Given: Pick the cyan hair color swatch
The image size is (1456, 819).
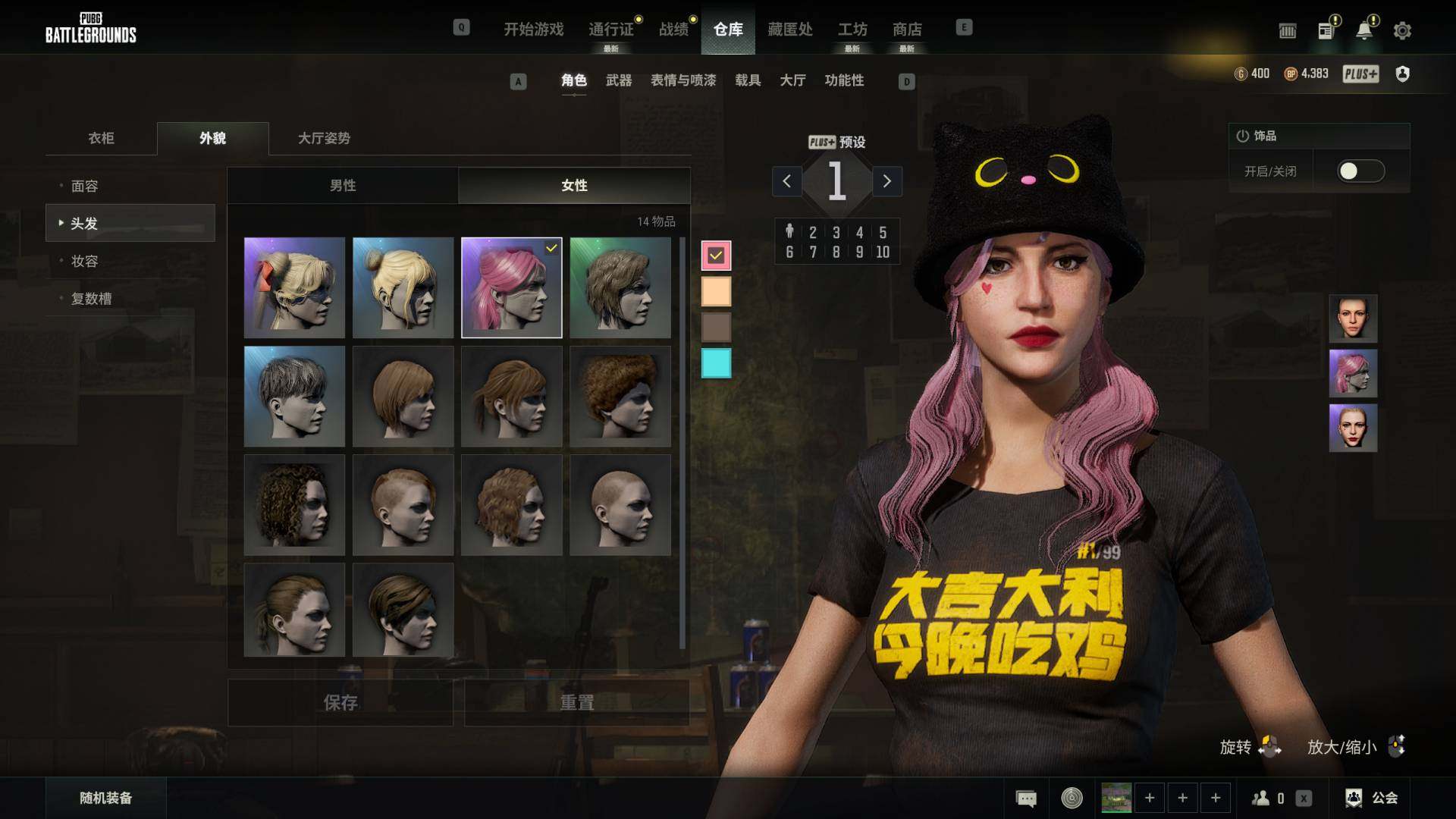Looking at the screenshot, I should [716, 363].
